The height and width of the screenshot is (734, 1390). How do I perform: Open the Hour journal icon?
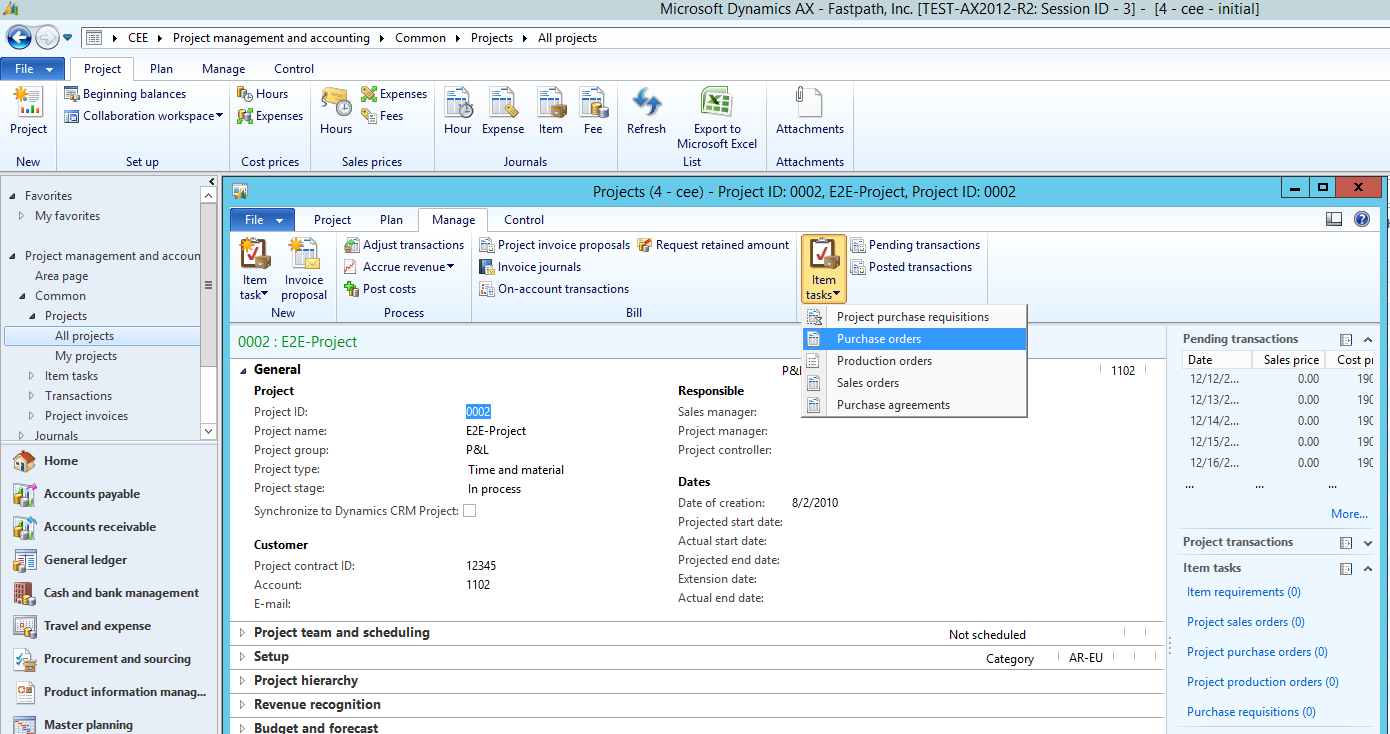click(x=458, y=111)
